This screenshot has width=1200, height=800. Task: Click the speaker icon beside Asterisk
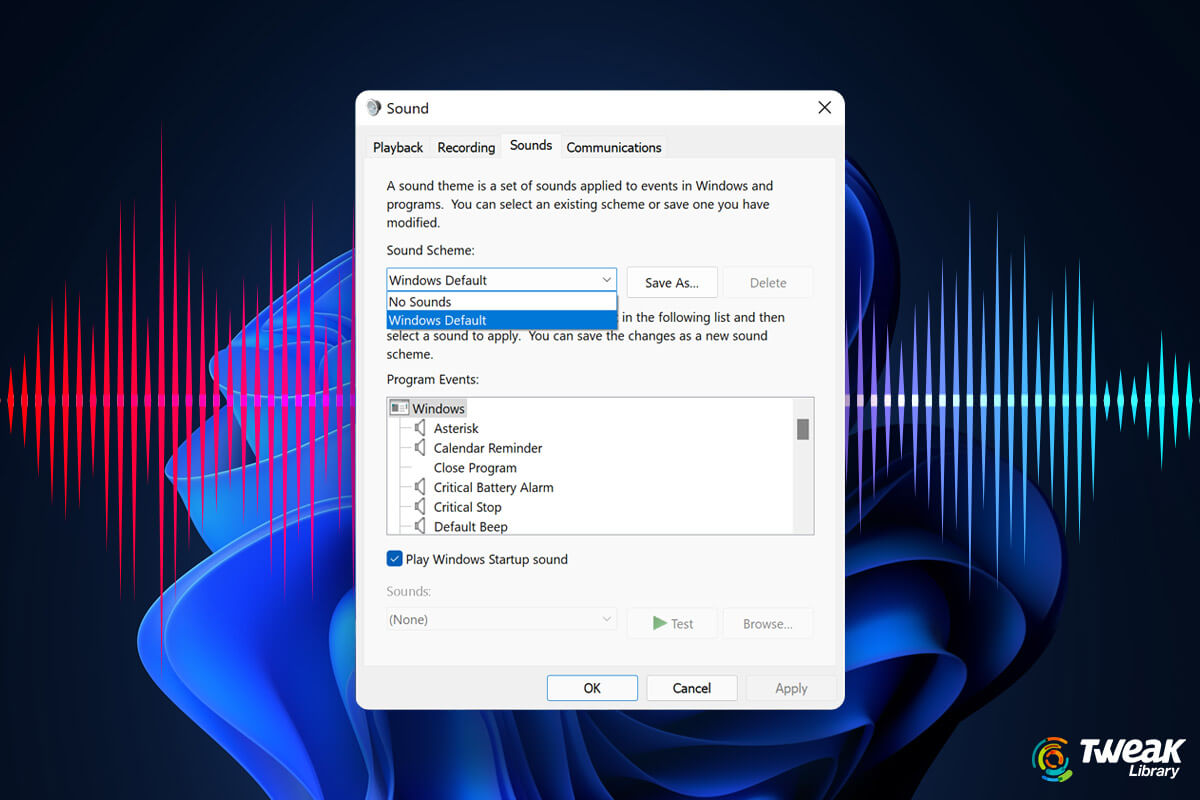point(421,428)
